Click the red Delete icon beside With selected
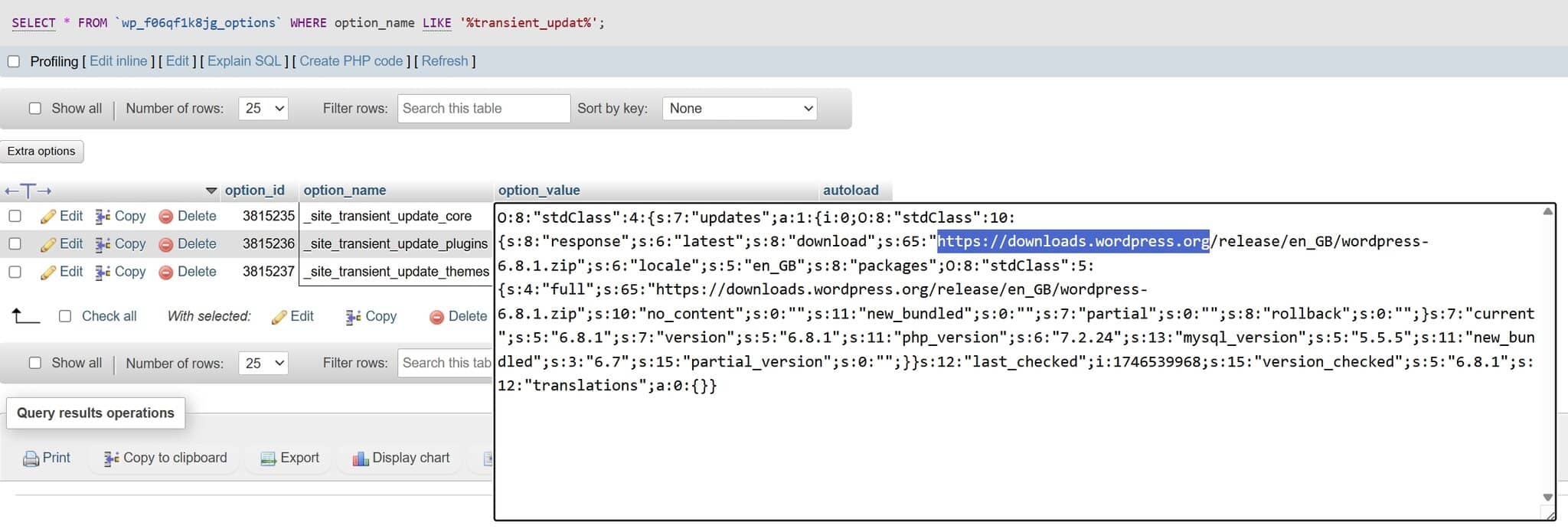The image size is (1568, 532). pos(436,317)
